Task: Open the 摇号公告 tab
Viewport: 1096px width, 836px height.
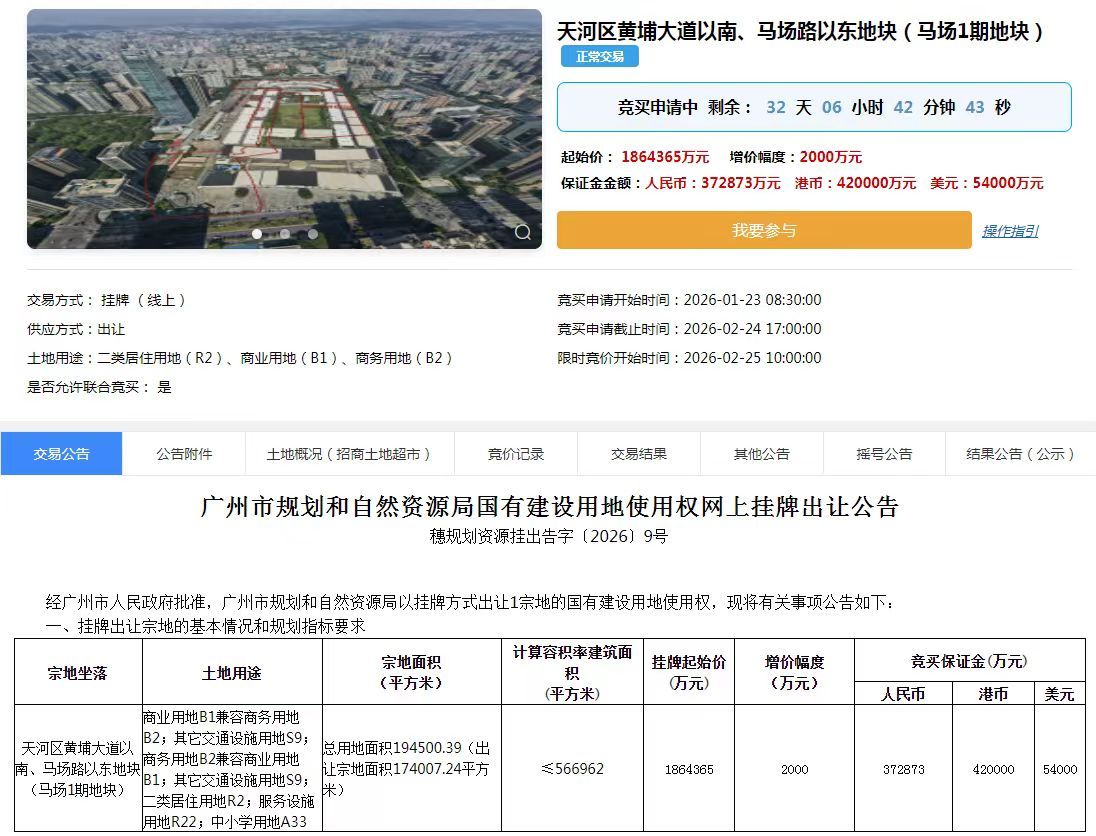Action: click(x=884, y=454)
